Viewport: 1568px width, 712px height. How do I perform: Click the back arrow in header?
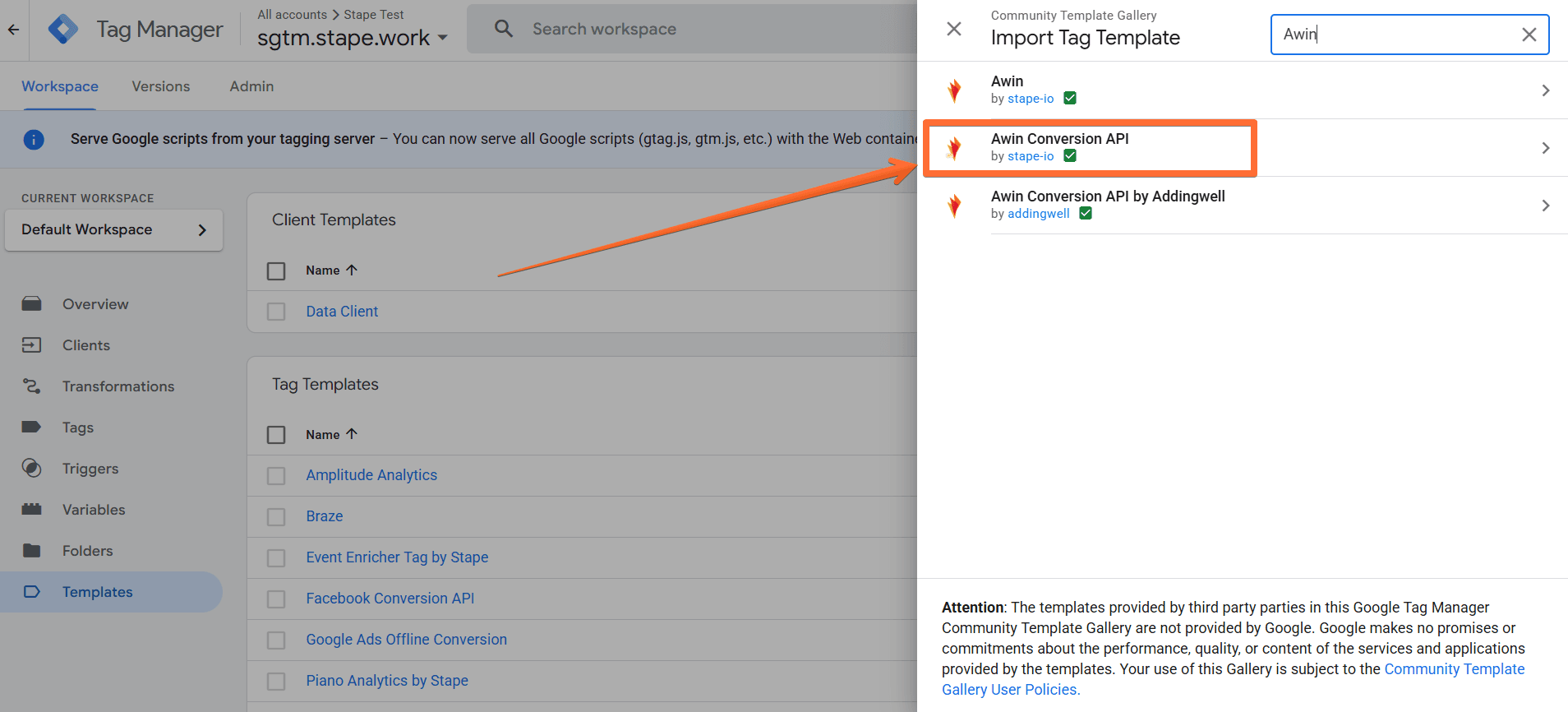click(x=13, y=30)
